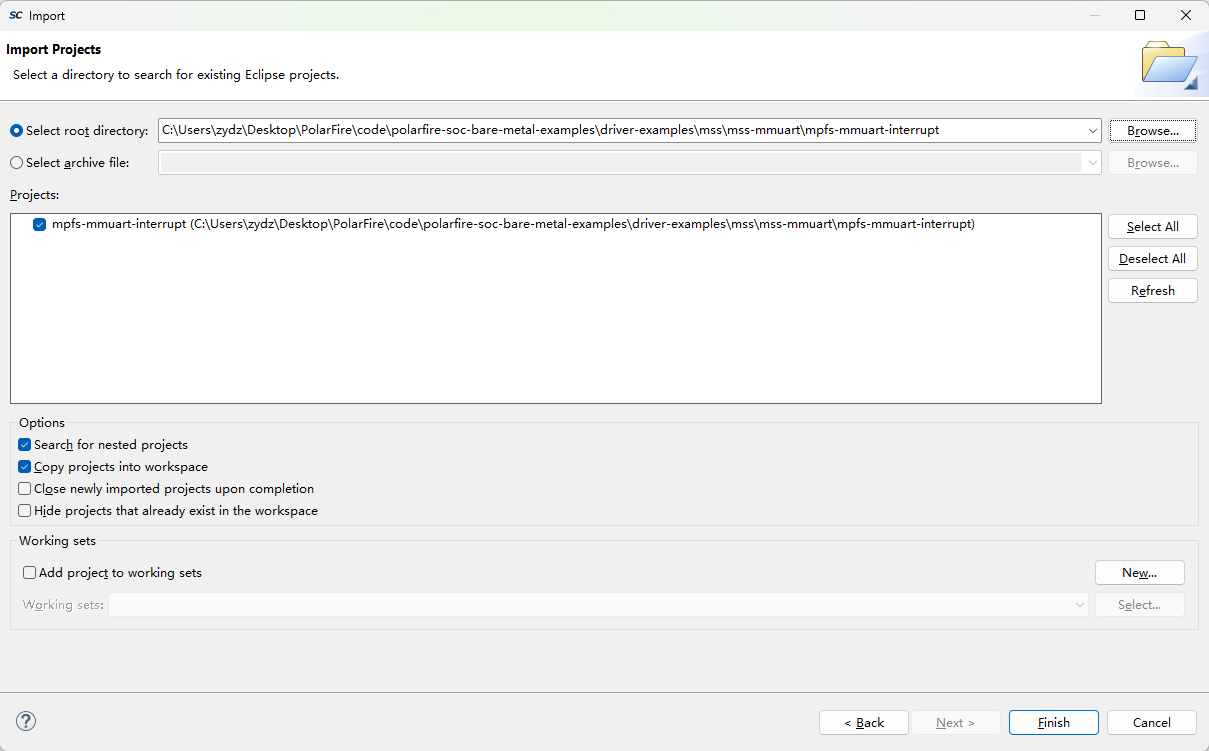This screenshot has width=1209, height=751.
Task: Click Finish to import the project
Action: (1054, 723)
